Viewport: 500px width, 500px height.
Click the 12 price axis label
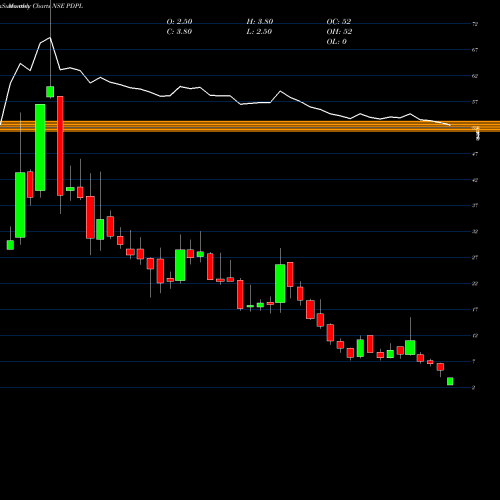[x=475, y=335]
